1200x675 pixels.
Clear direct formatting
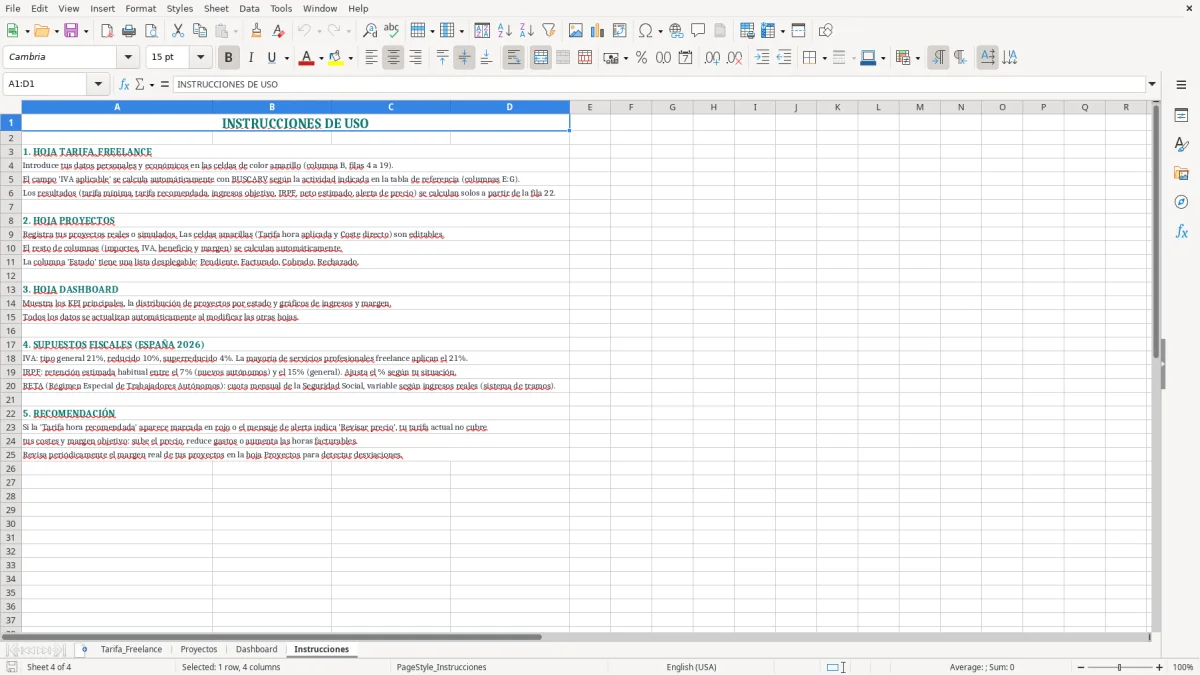278,31
